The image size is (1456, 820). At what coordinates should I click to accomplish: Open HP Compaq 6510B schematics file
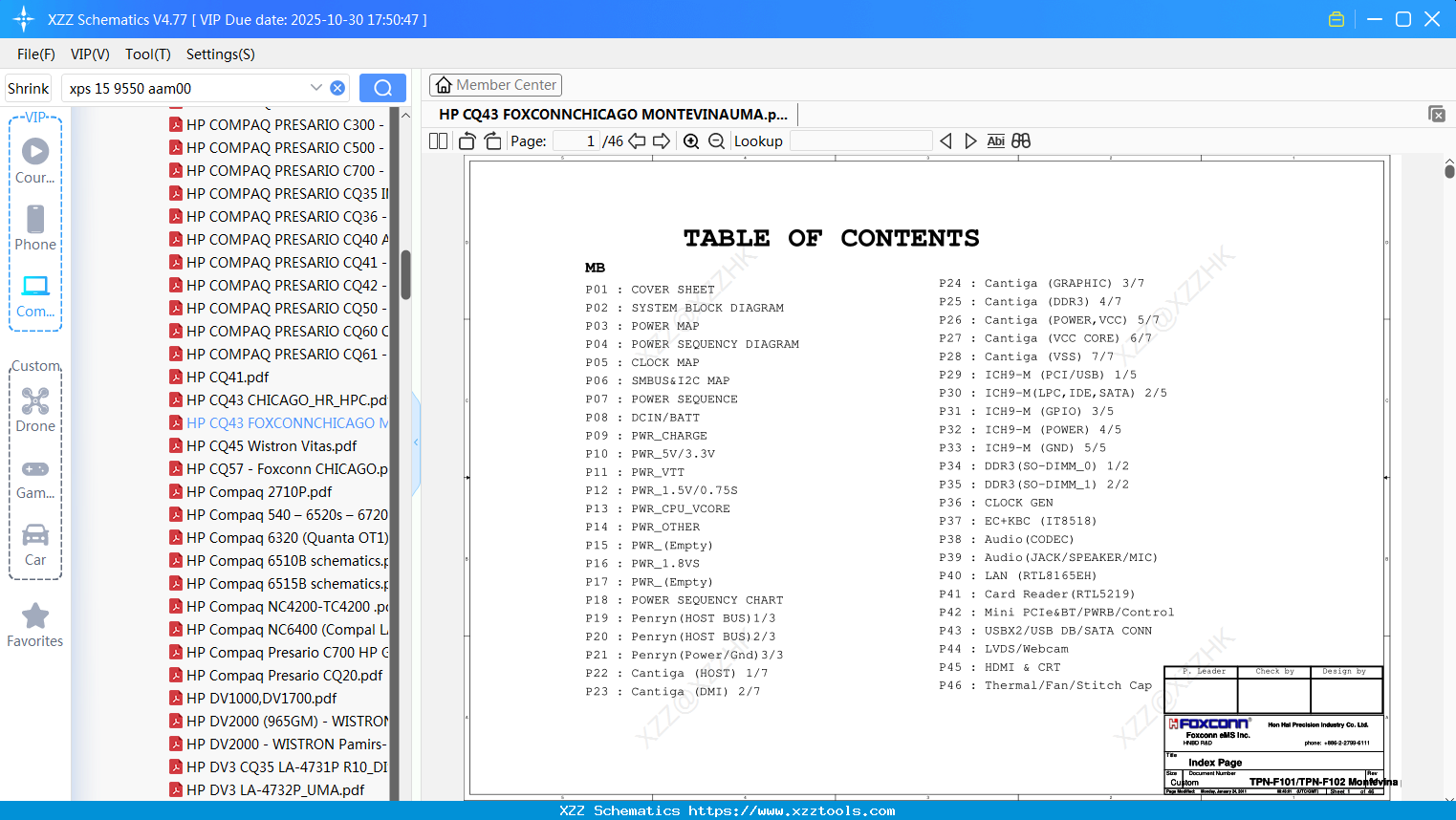[279, 560]
